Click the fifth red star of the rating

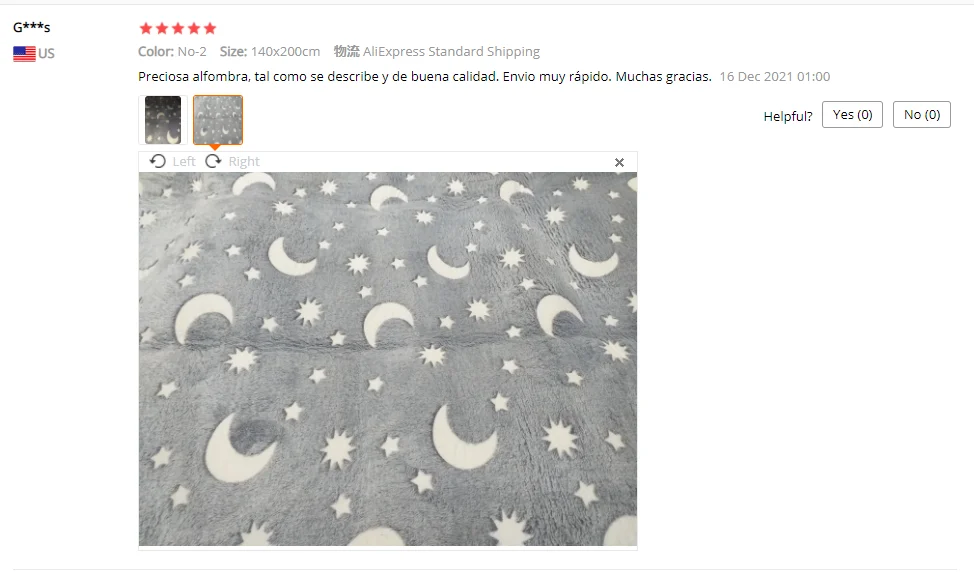[210, 29]
